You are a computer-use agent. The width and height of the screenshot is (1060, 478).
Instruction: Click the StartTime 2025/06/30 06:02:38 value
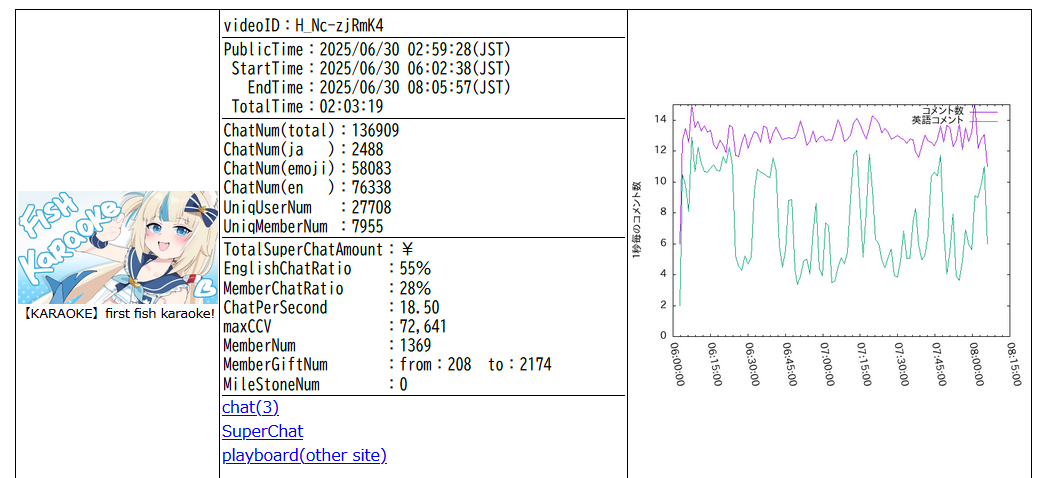[415, 68]
